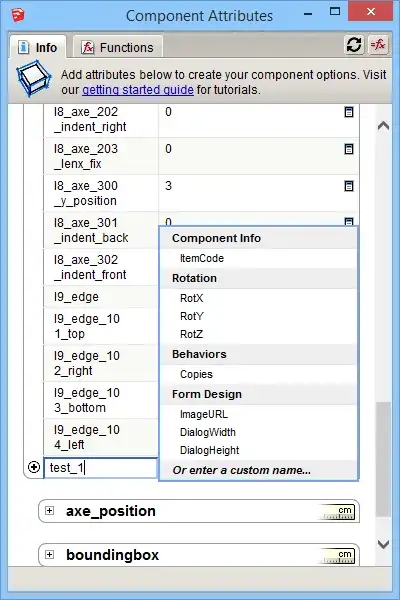Toggle the formula view icon
Screen dimensions: 400x600
[378, 45]
